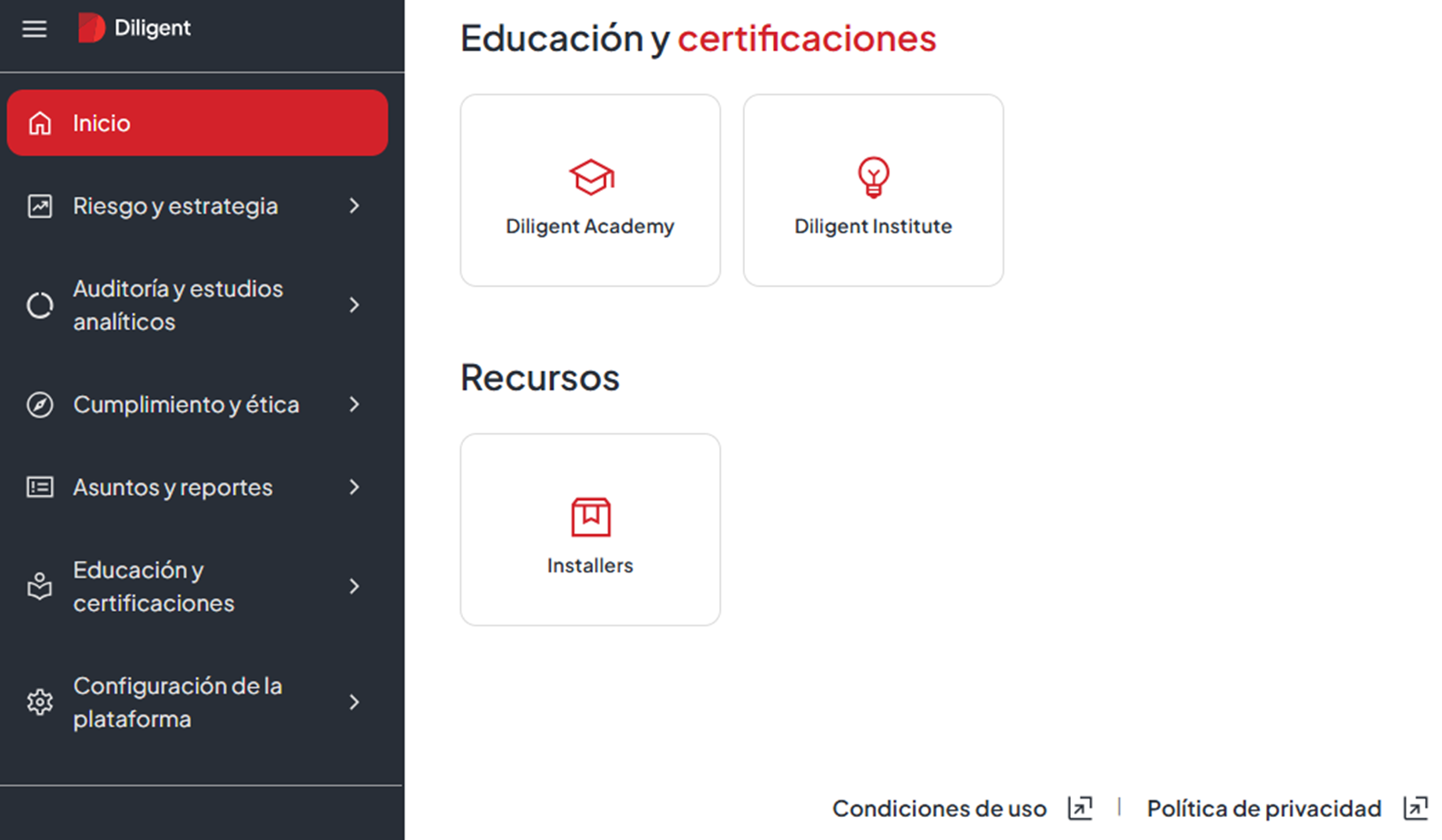The width and height of the screenshot is (1442, 840).
Task: Open Cumplimiento y ética menu item
Action: pyautogui.click(x=197, y=405)
